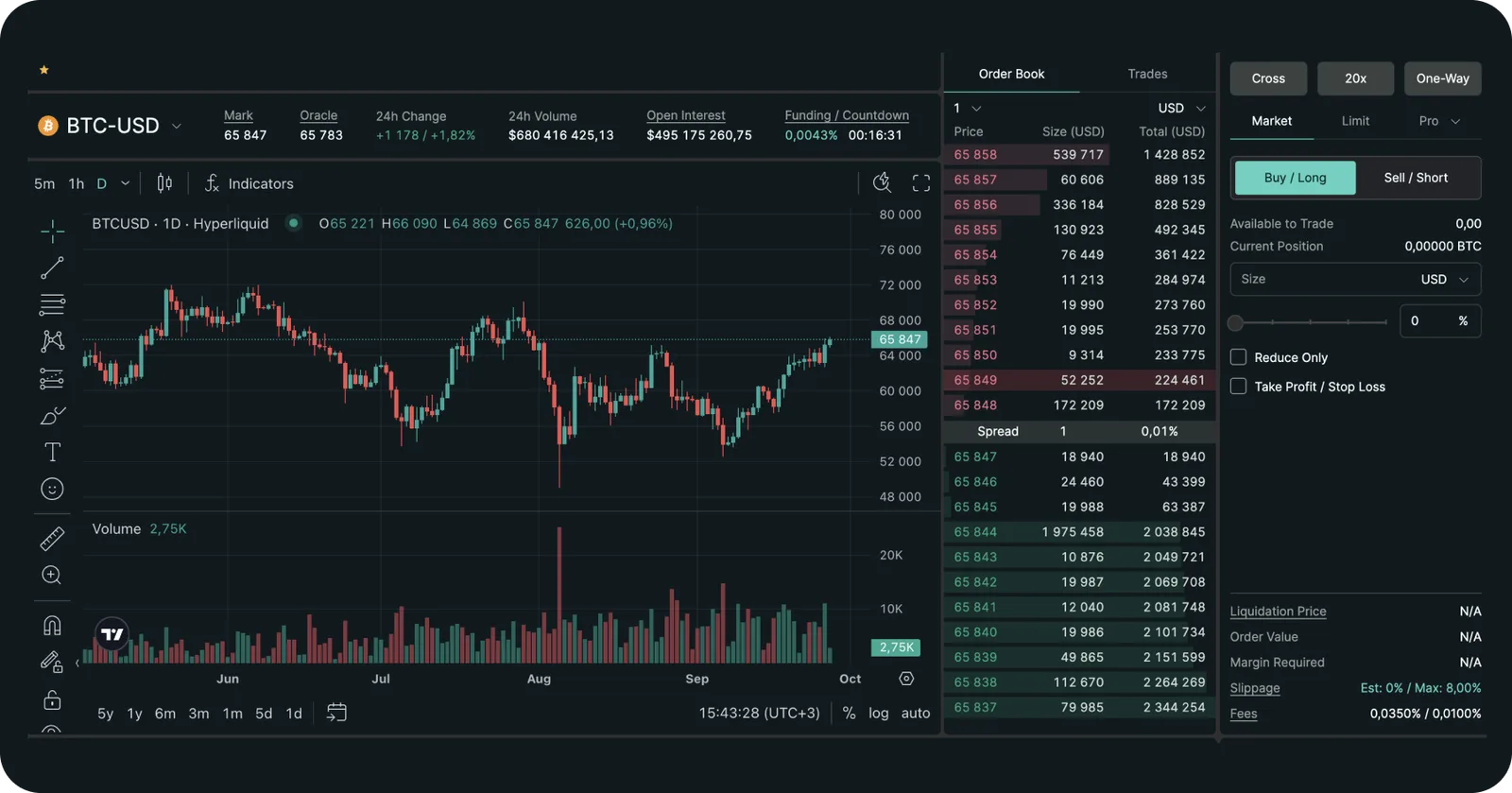This screenshot has height=793, width=1512.
Task: Switch to the Trades tab
Action: coord(1147,74)
